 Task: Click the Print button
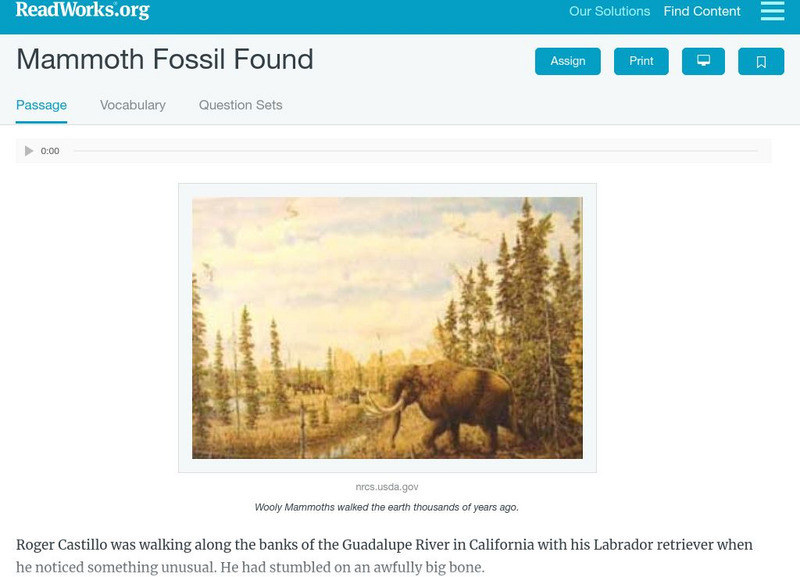[x=641, y=61]
